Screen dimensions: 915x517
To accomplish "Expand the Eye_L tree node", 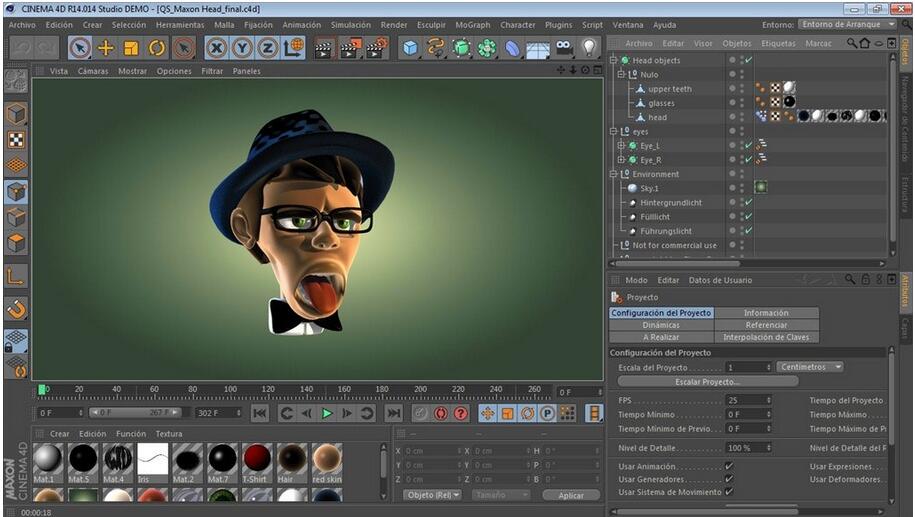I will coord(621,145).
